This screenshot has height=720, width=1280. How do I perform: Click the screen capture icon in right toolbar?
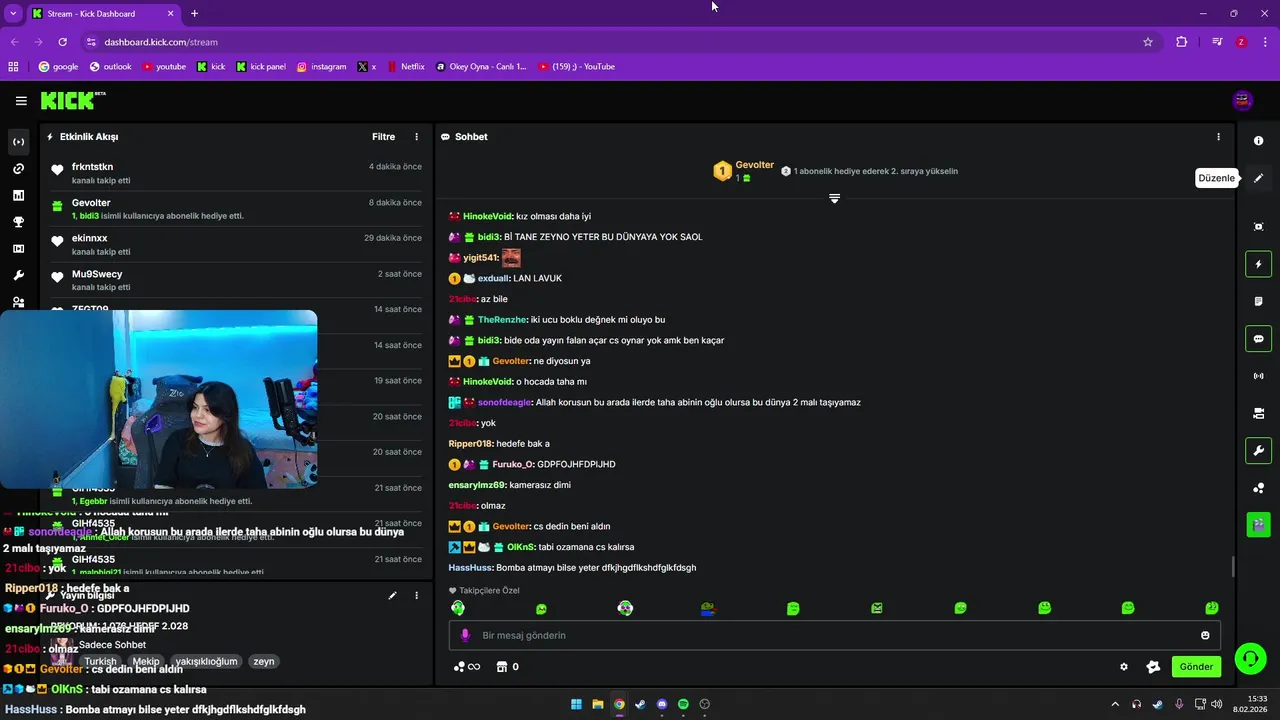(1259, 227)
